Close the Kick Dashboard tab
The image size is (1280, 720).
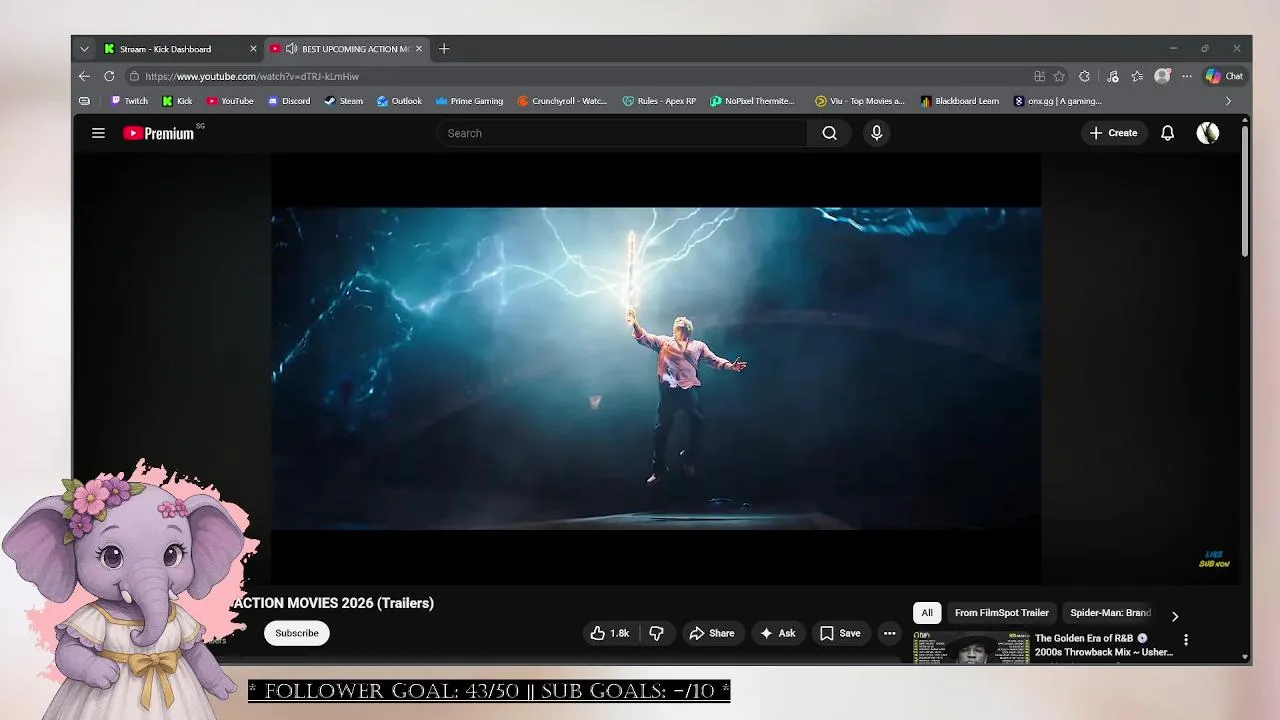click(253, 48)
